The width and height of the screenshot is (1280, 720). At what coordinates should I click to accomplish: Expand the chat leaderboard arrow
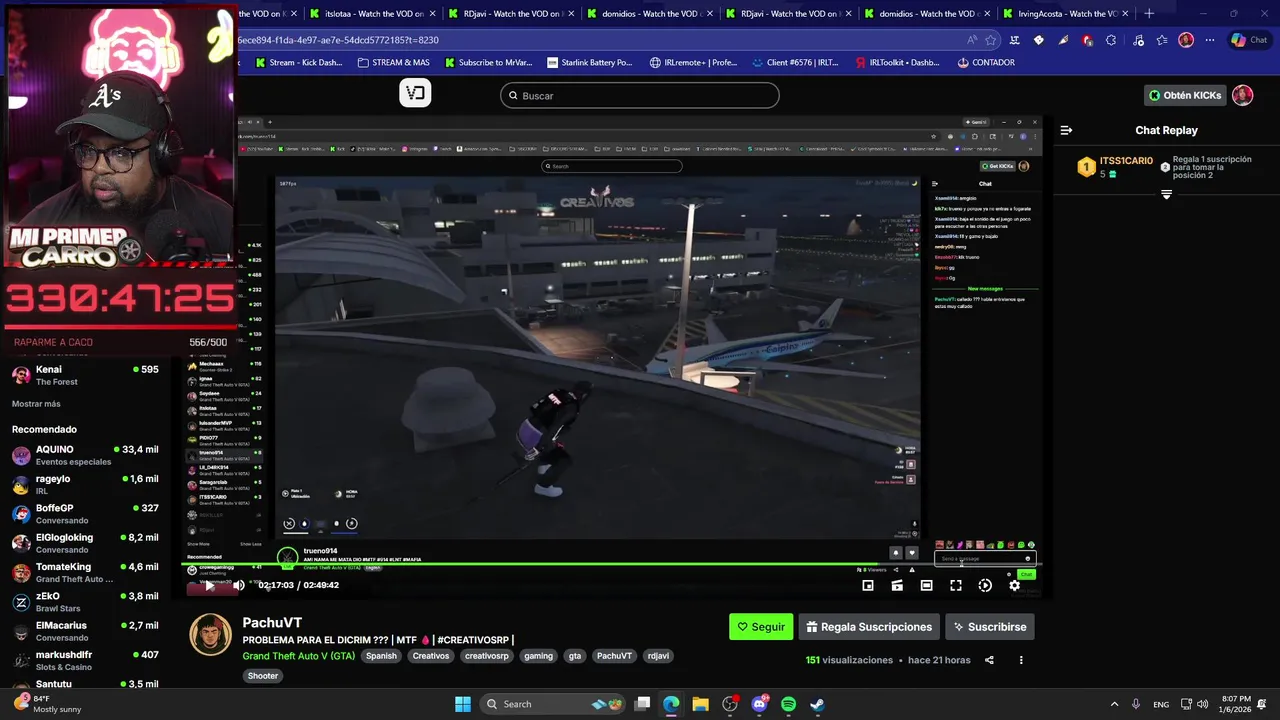[1166, 195]
